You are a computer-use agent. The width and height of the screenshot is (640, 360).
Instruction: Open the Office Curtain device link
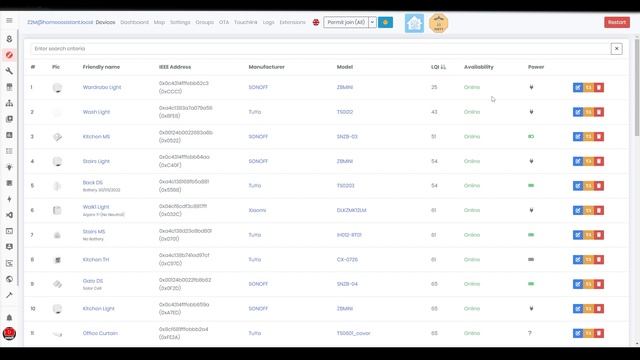(100, 333)
